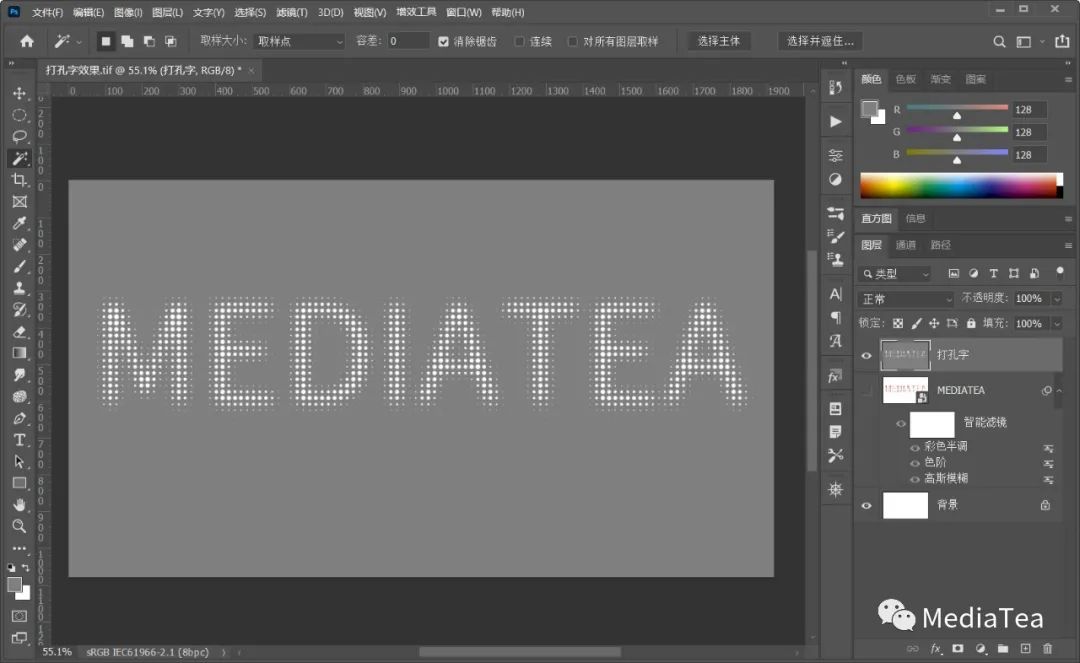Click the new selection mode button
Screen dimensions: 1080x663
[x=105, y=41]
